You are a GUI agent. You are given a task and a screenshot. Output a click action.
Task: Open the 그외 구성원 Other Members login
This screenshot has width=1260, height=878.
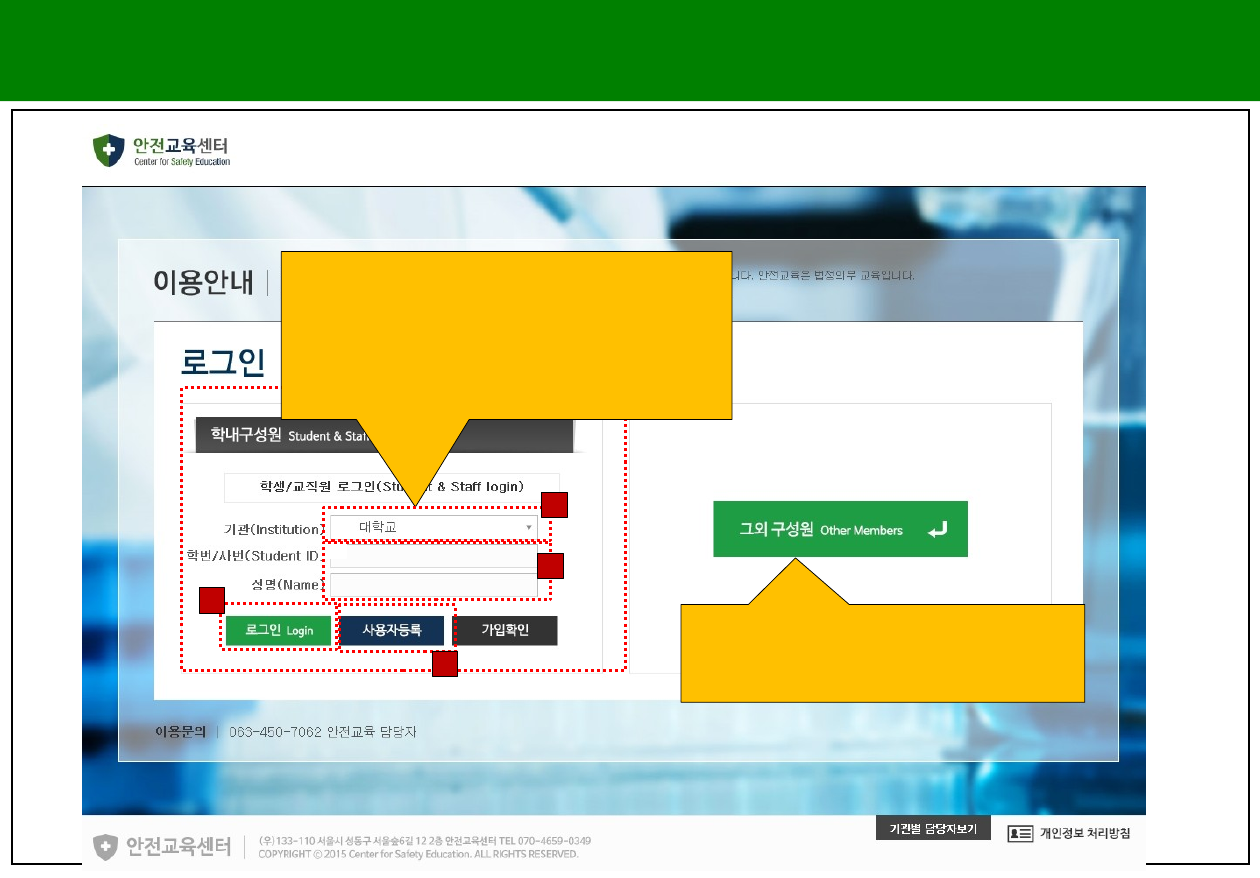pyautogui.click(x=840, y=529)
